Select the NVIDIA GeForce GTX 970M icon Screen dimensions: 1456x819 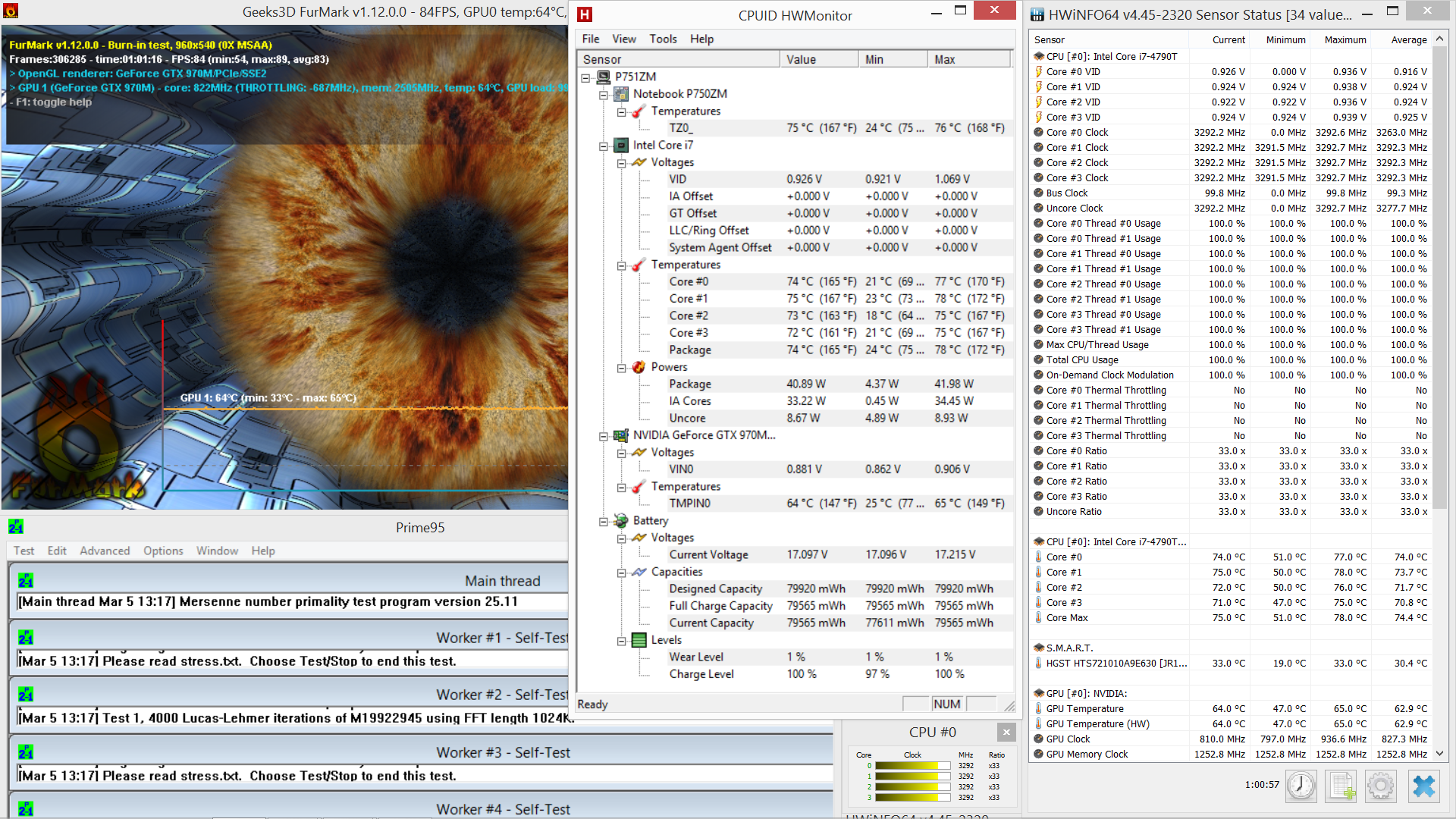tap(621, 435)
